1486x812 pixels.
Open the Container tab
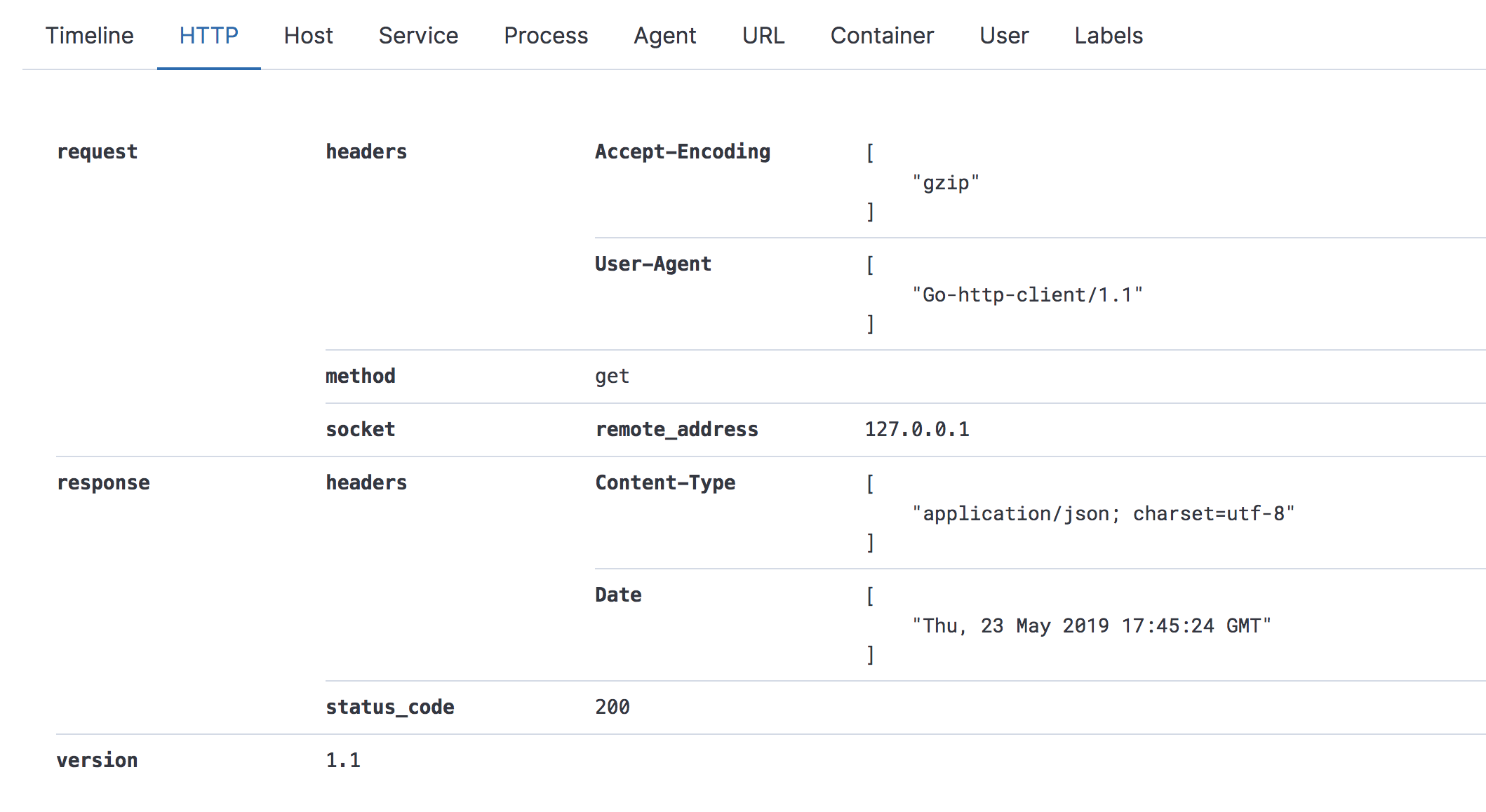pos(883,35)
